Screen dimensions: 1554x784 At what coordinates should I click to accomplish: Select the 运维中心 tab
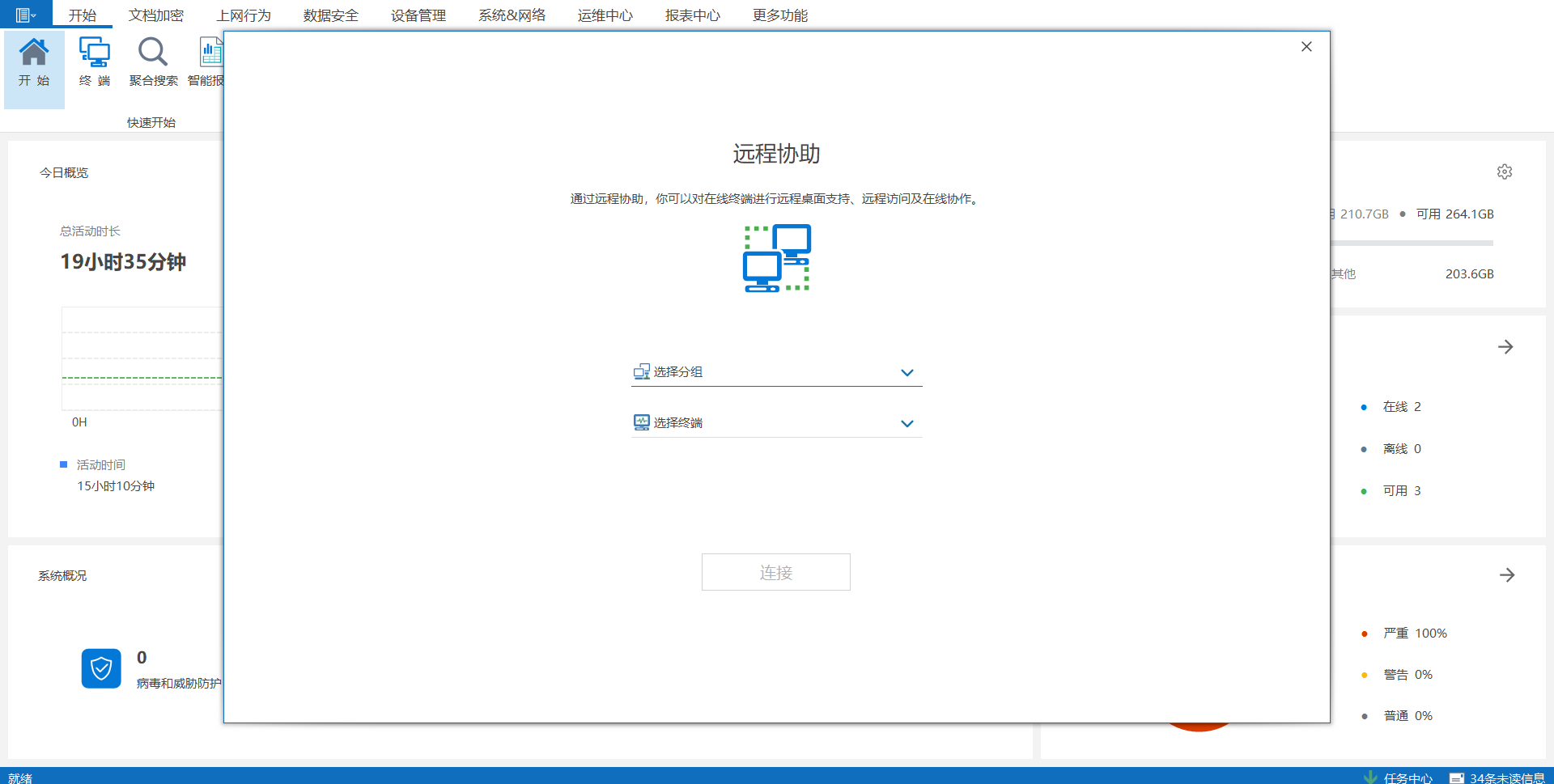[605, 15]
